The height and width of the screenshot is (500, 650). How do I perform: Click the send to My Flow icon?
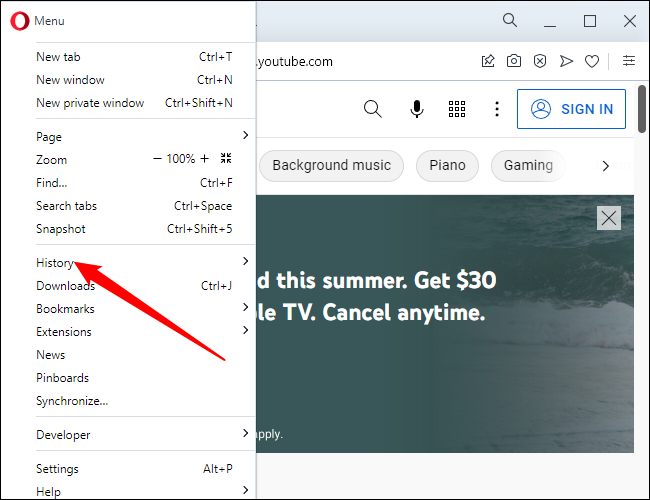tap(566, 61)
